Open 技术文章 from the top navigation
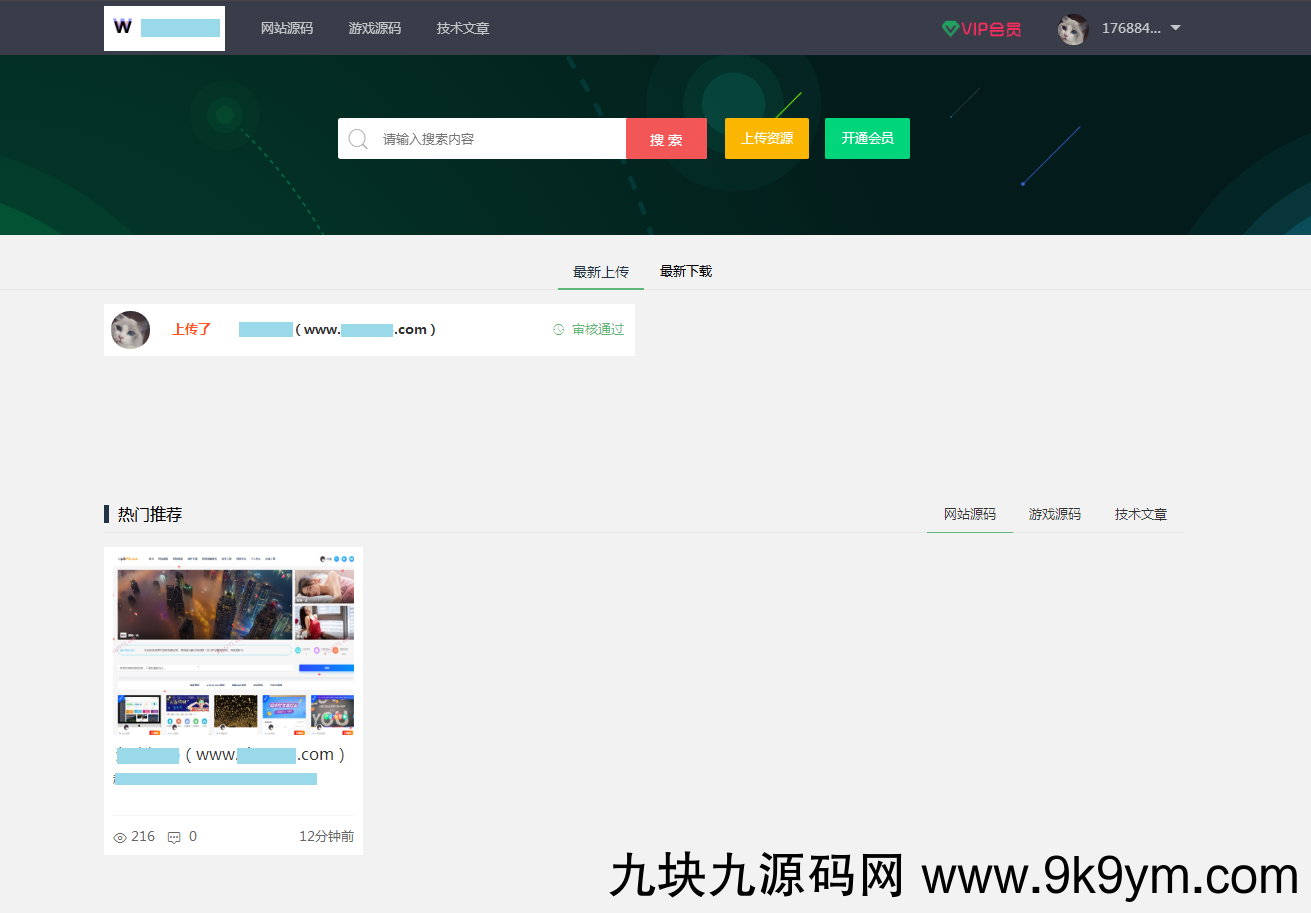The height and width of the screenshot is (913, 1311). click(462, 28)
